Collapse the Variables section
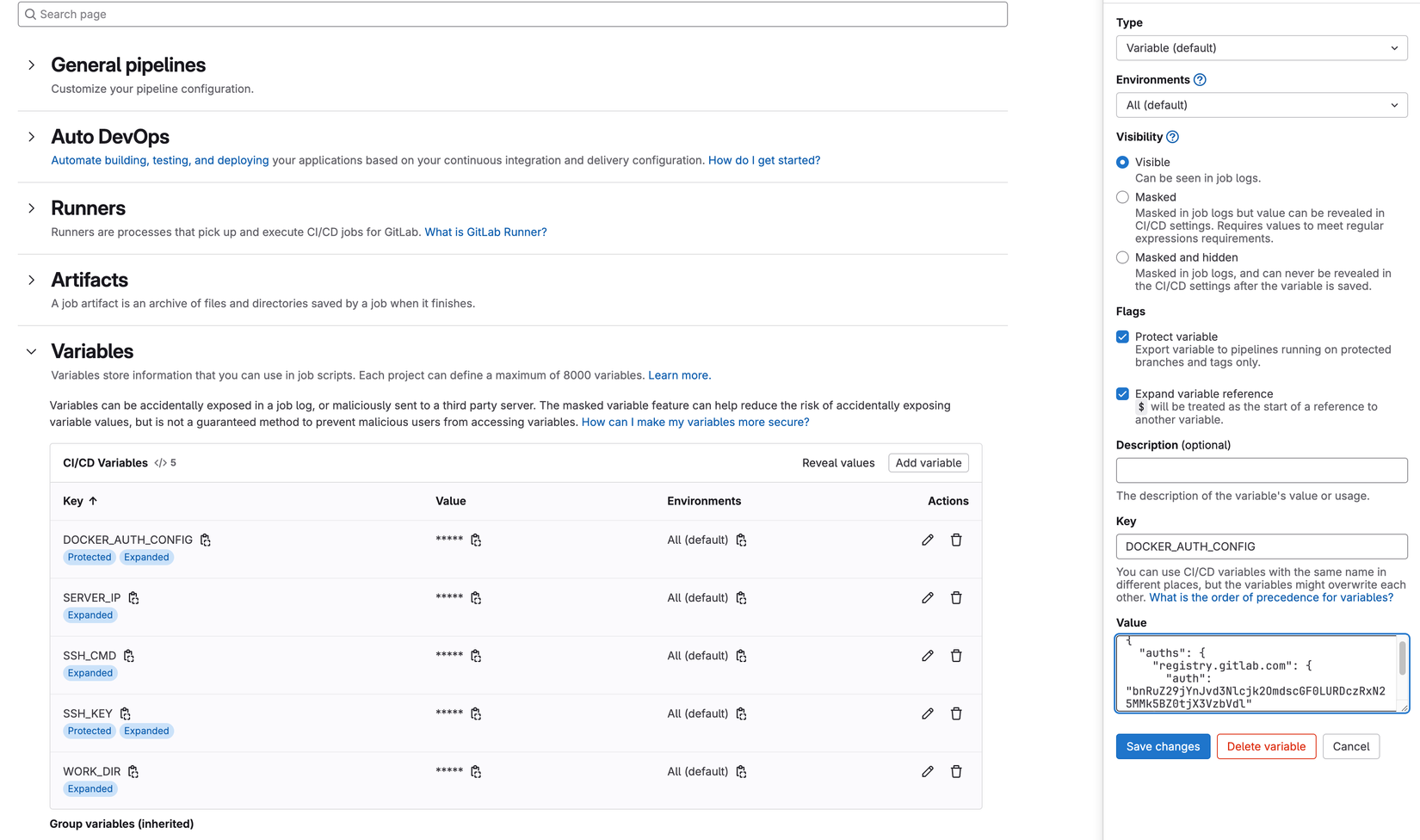 pyautogui.click(x=32, y=351)
